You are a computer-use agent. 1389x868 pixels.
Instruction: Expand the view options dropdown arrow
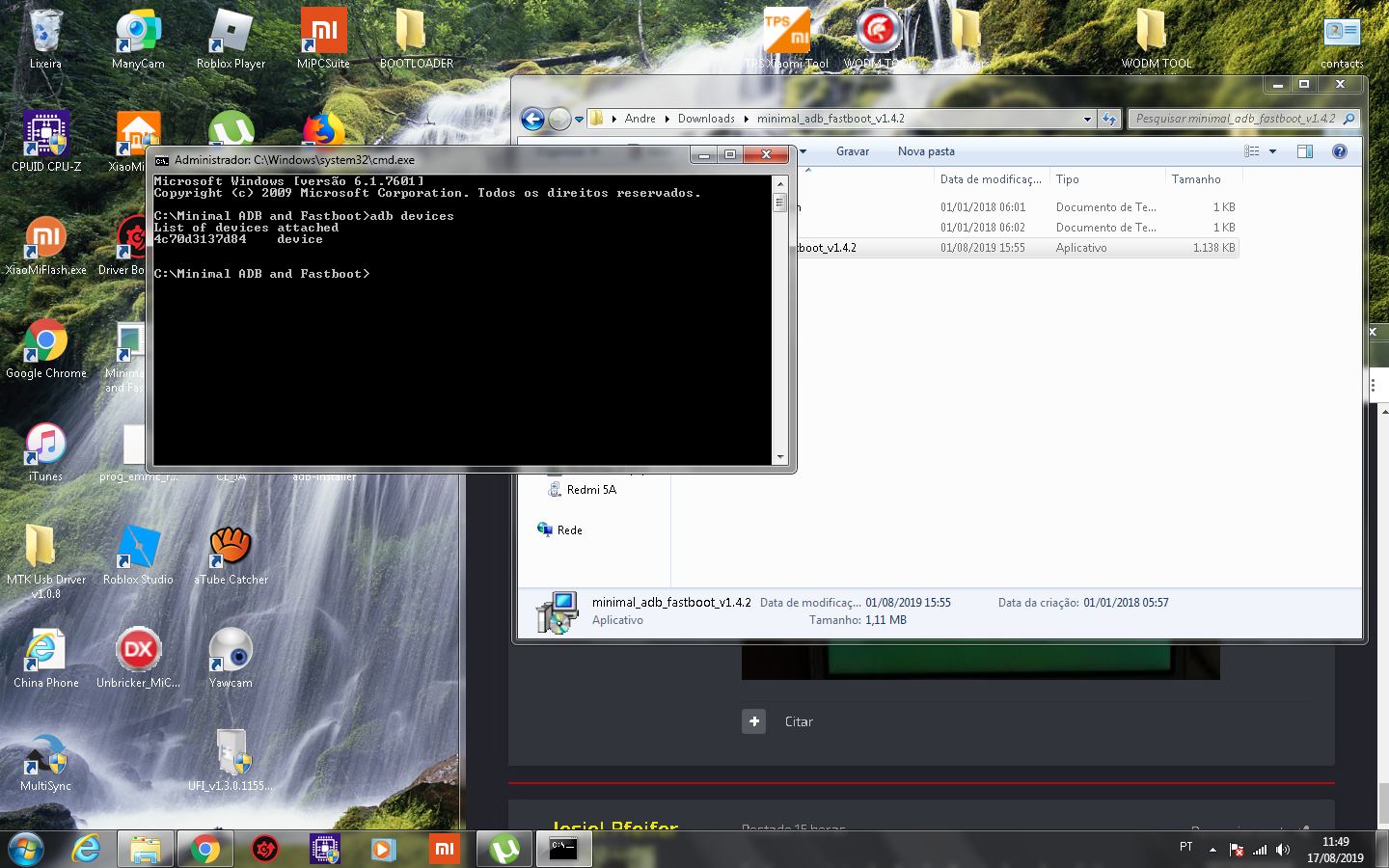coord(1272,151)
